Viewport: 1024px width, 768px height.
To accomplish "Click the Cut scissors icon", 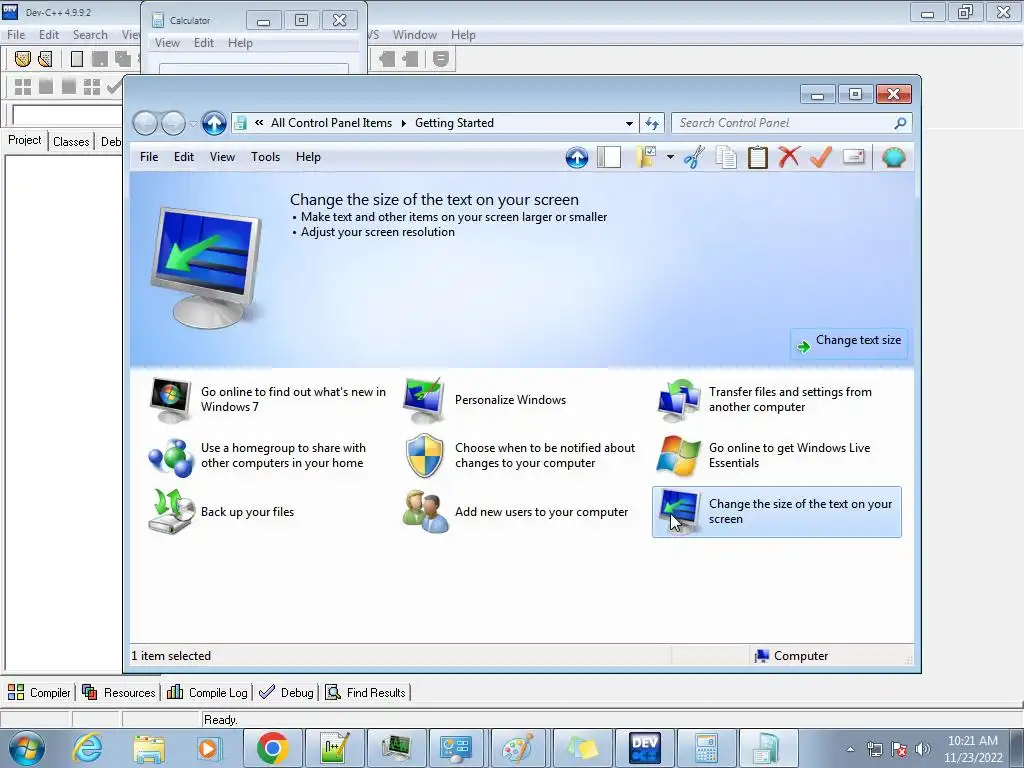I will (694, 157).
